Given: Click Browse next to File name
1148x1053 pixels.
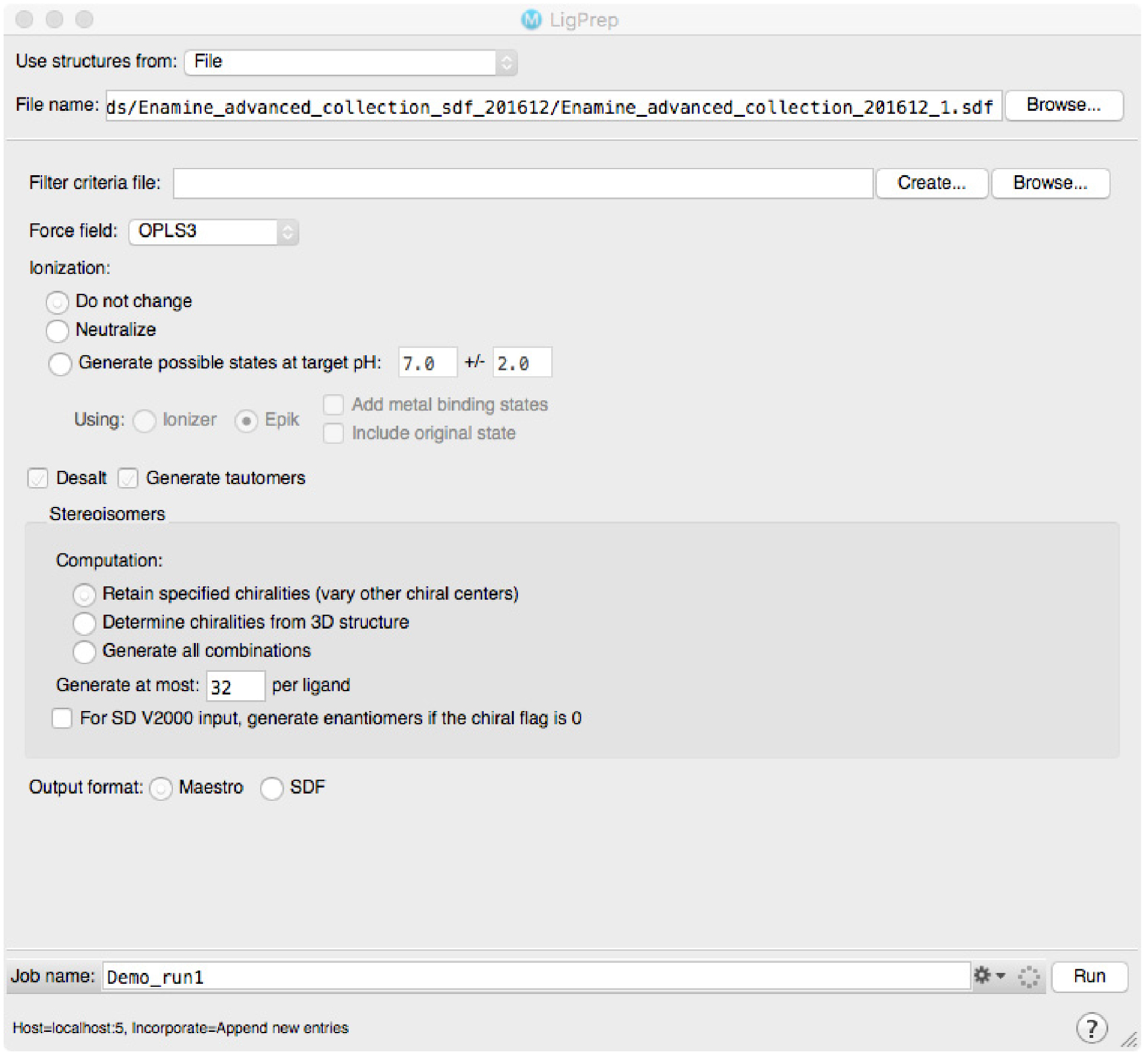Looking at the screenshot, I should pos(1064,105).
